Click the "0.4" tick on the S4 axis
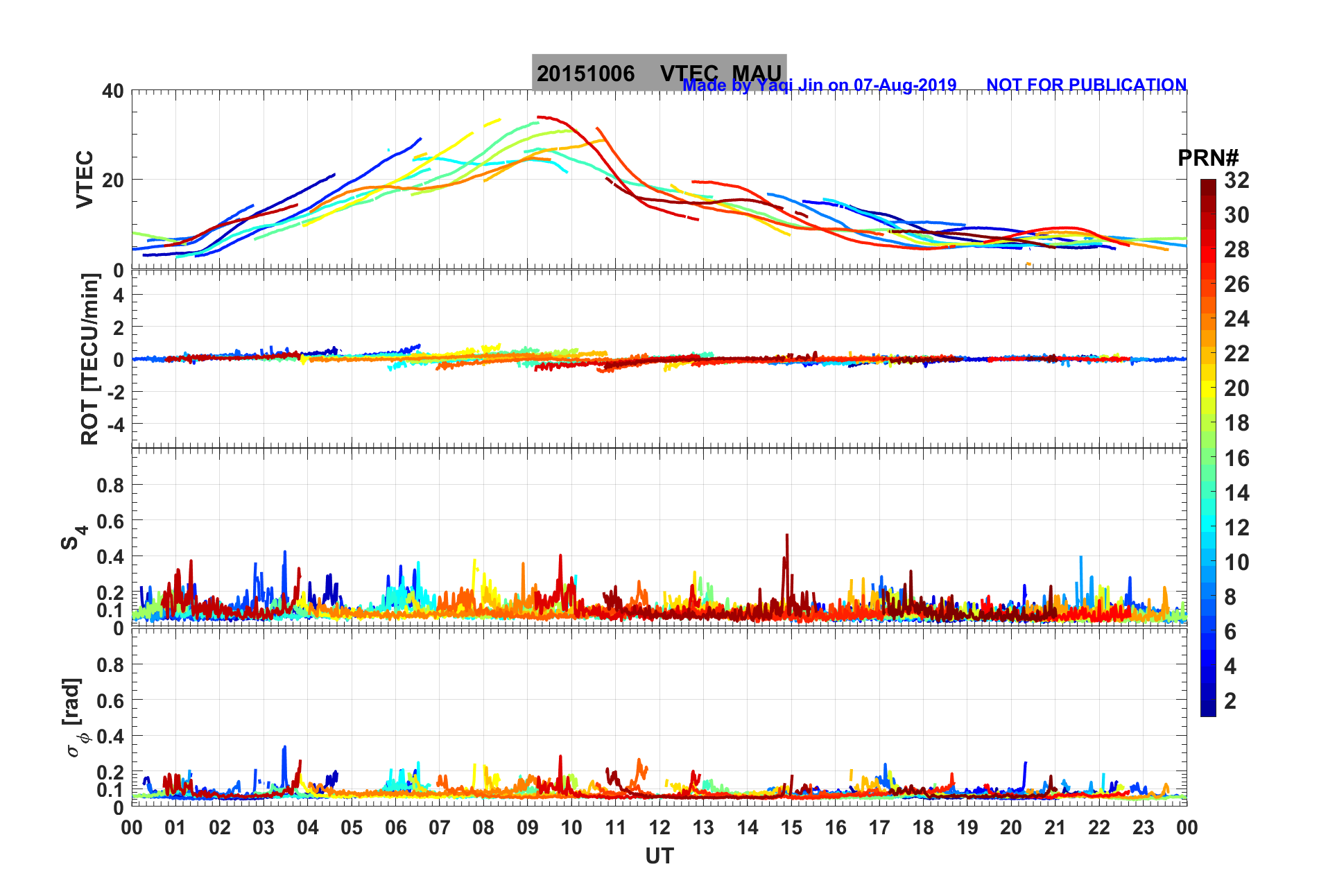 click(110, 557)
